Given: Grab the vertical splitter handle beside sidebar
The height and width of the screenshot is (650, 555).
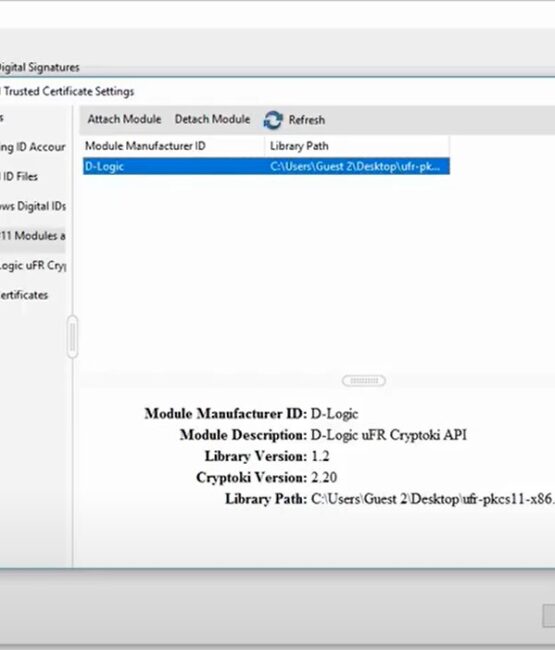Looking at the screenshot, I should [73, 337].
